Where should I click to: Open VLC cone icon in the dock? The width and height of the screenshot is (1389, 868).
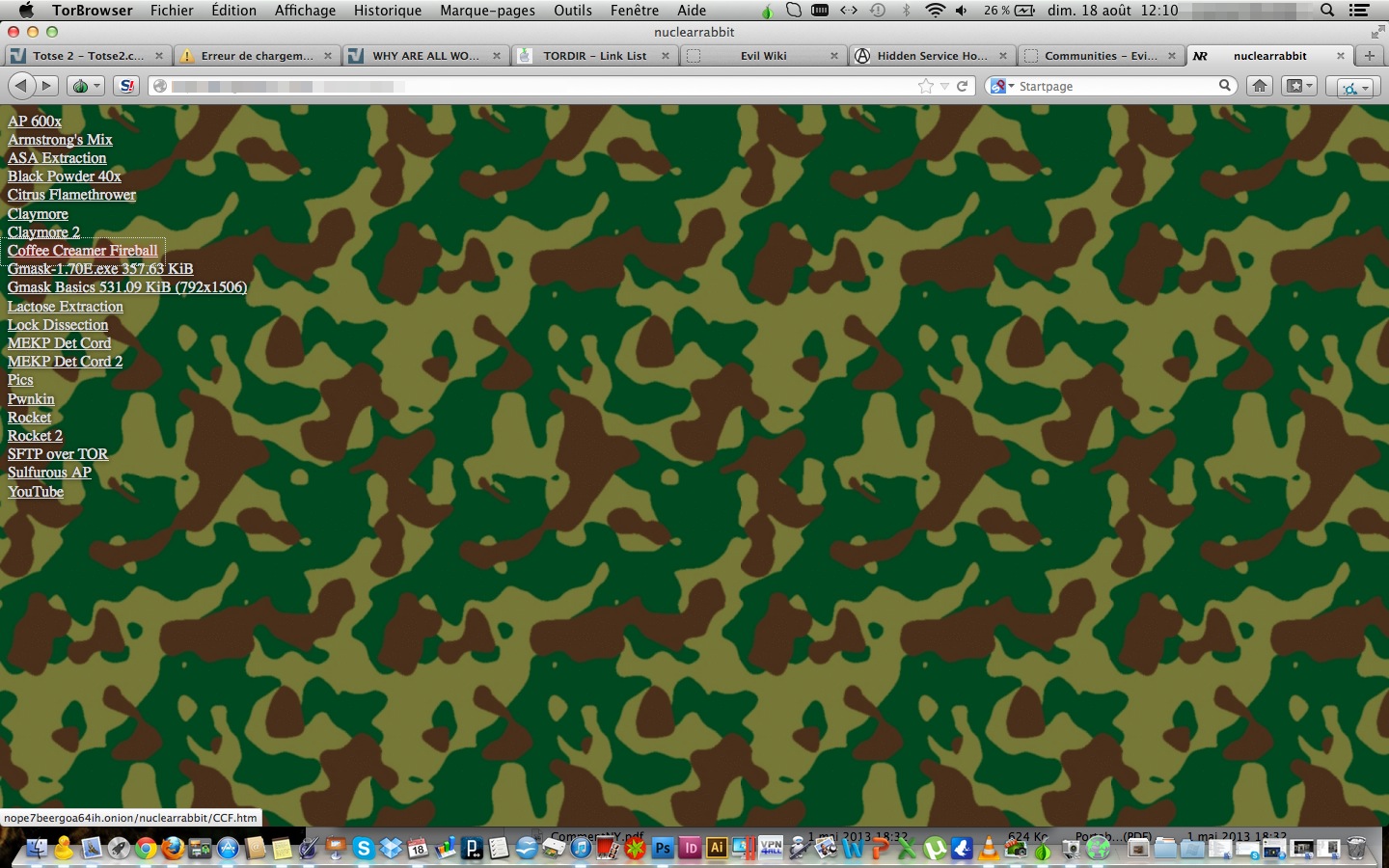[989, 849]
